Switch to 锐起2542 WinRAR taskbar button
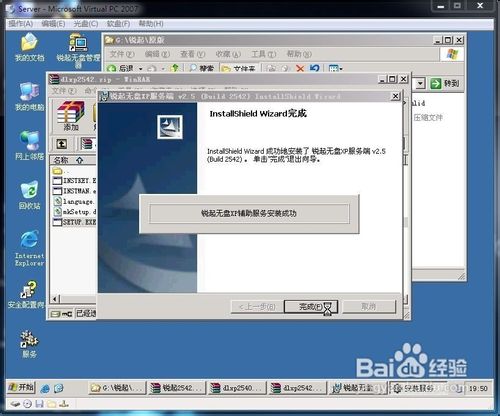 [x=176, y=388]
